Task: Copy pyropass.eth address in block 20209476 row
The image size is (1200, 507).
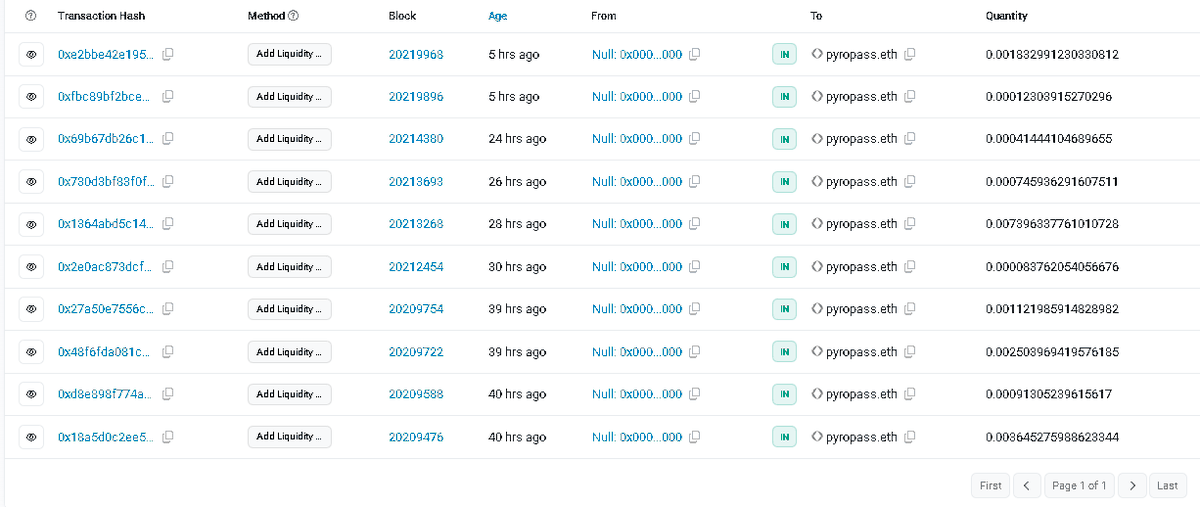Action: (x=910, y=437)
